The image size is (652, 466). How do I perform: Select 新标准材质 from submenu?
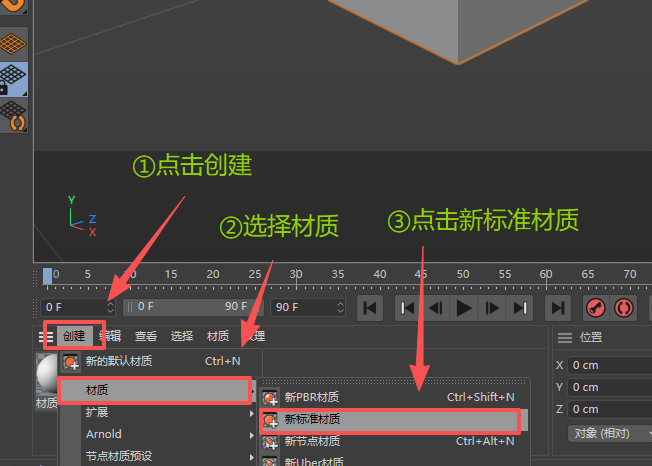(x=394, y=420)
